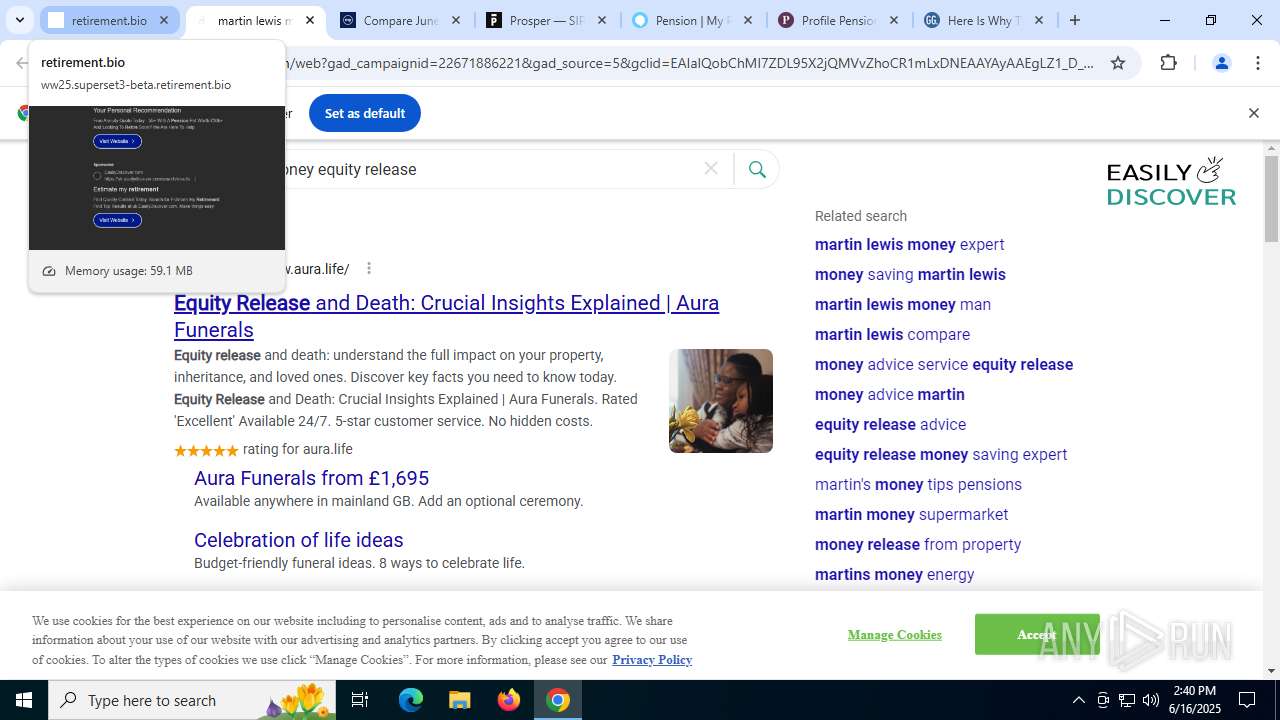Open the notification center icon
Viewport: 1280px width, 720px height.
pos(1247,700)
